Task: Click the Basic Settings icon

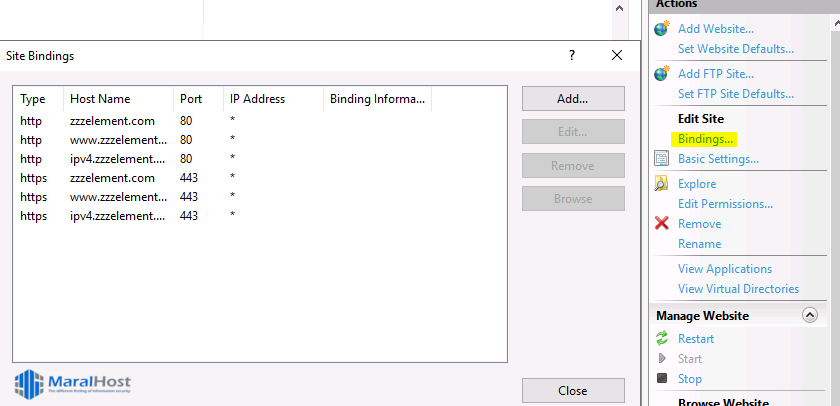Action: pos(661,159)
